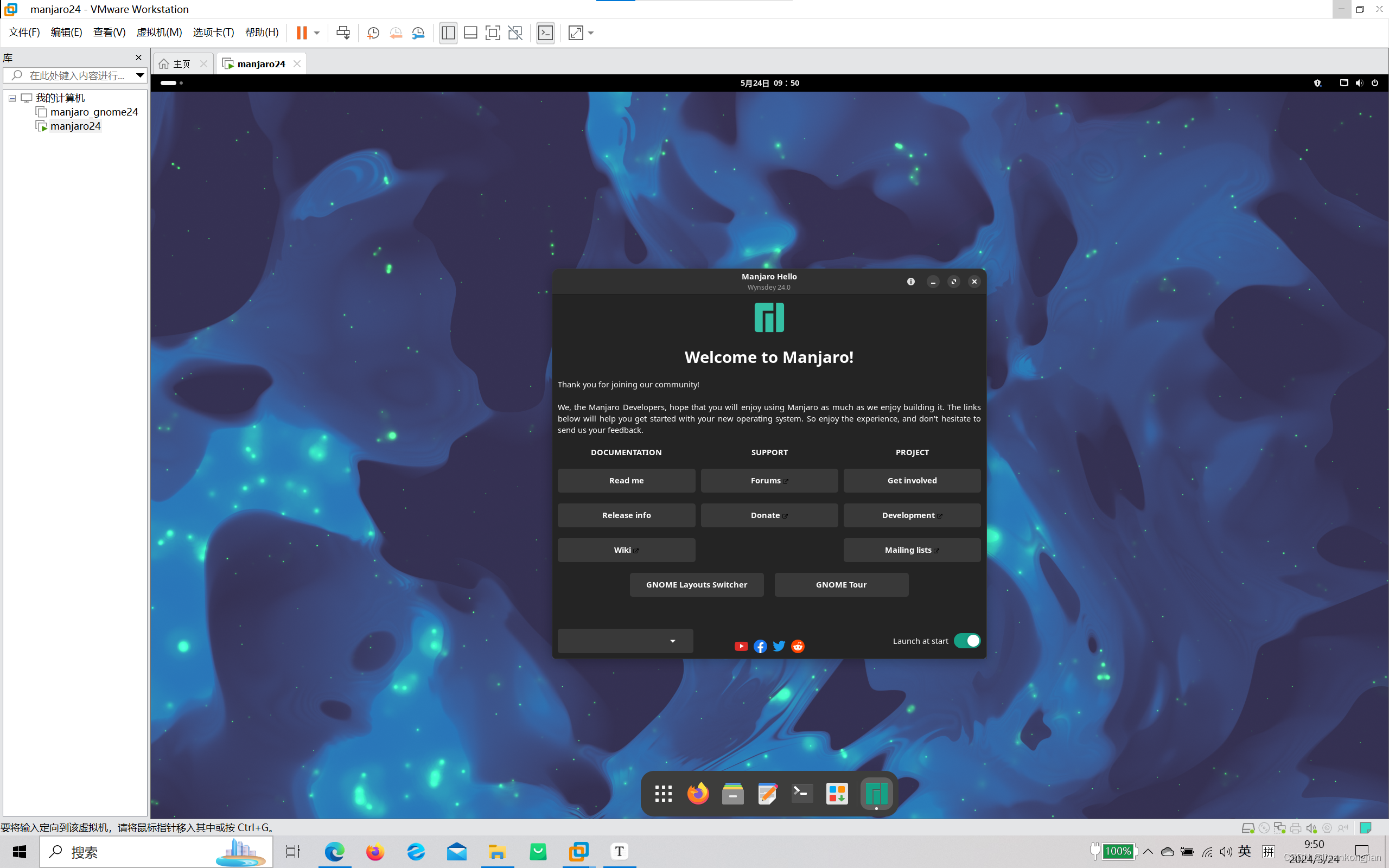Open the 文件(F) menu

pyautogui.click(x=24, y=32)
